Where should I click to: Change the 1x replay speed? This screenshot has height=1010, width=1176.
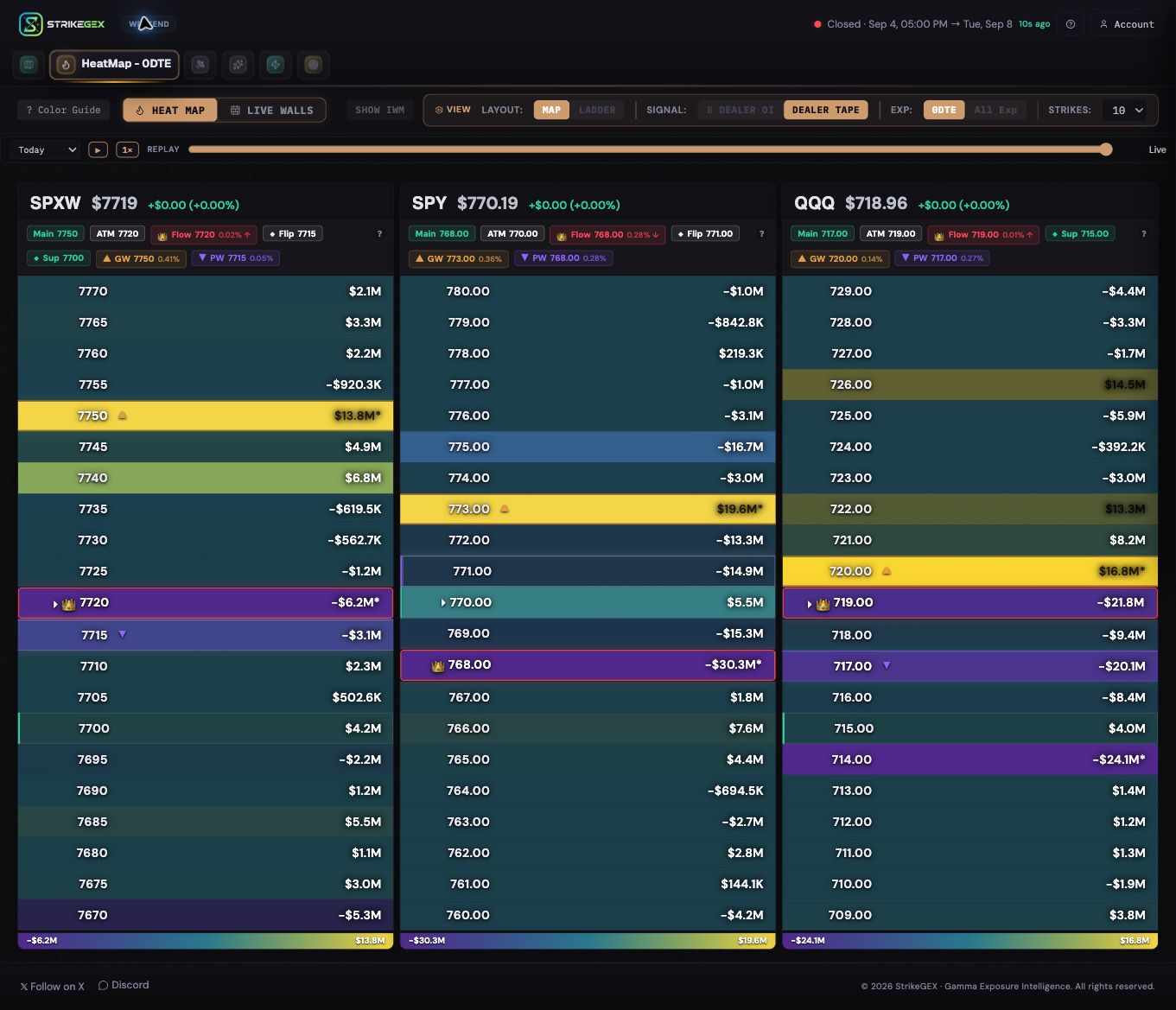tap(127, 149)
